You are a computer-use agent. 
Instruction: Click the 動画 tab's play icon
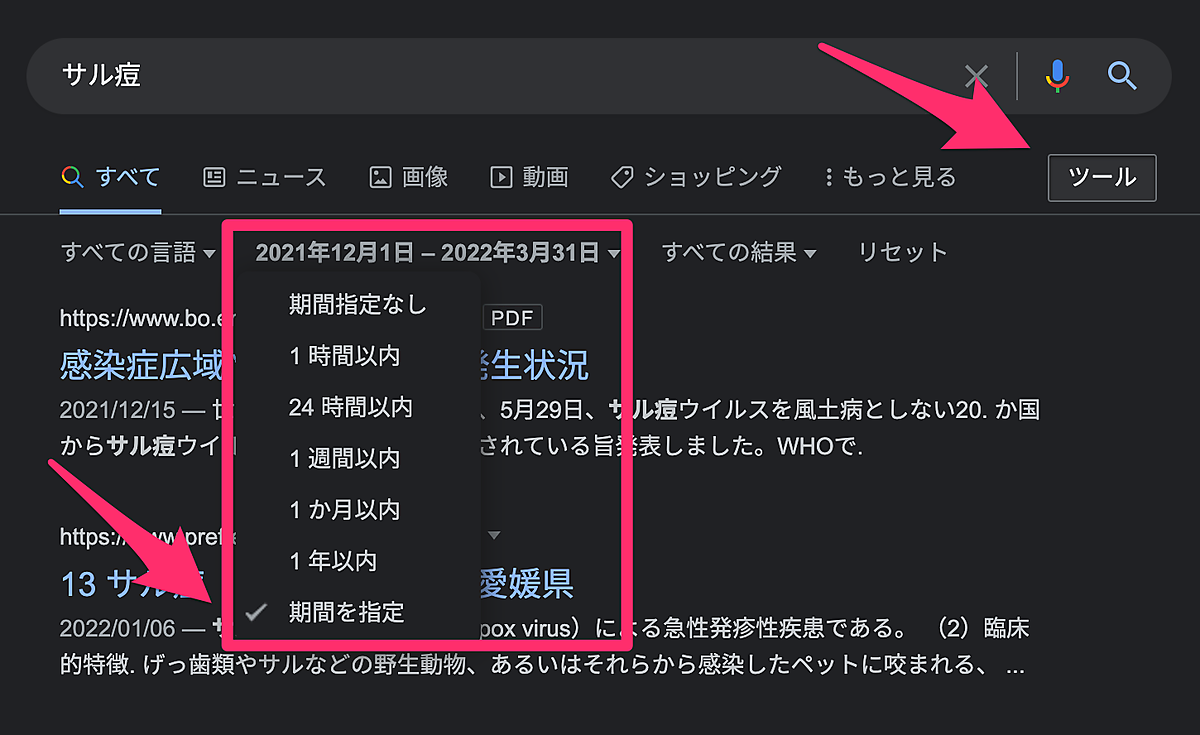click(500, 178)
